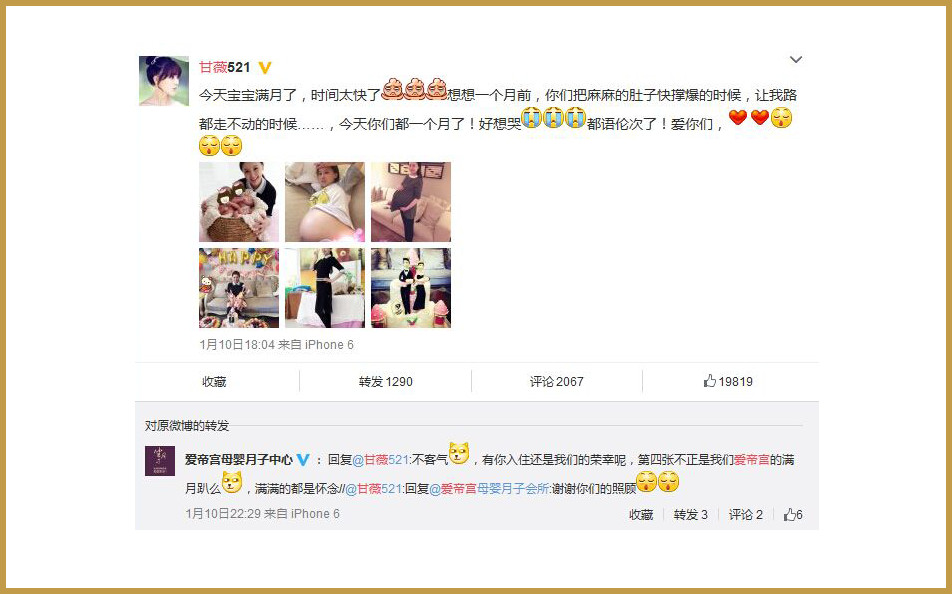
Task: Open 评论 2067 comments tab
Action: [x=557, y=381]
